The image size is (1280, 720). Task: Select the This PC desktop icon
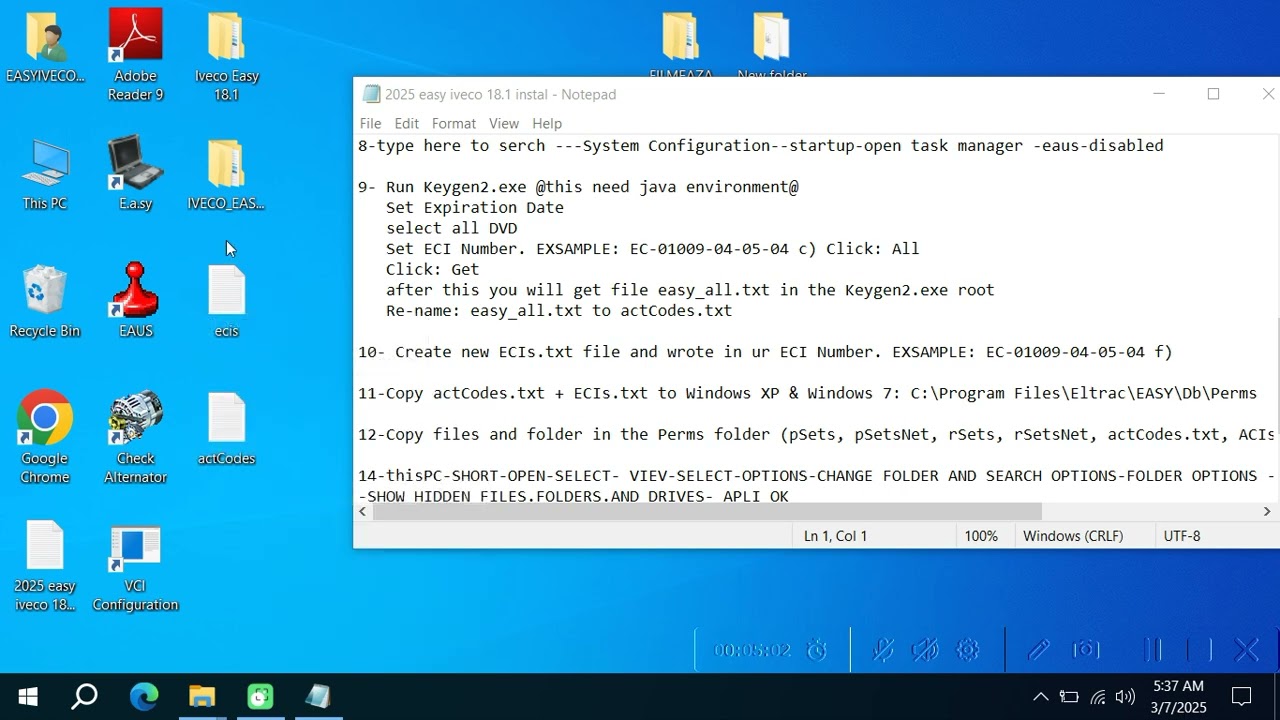click(45, 175)
